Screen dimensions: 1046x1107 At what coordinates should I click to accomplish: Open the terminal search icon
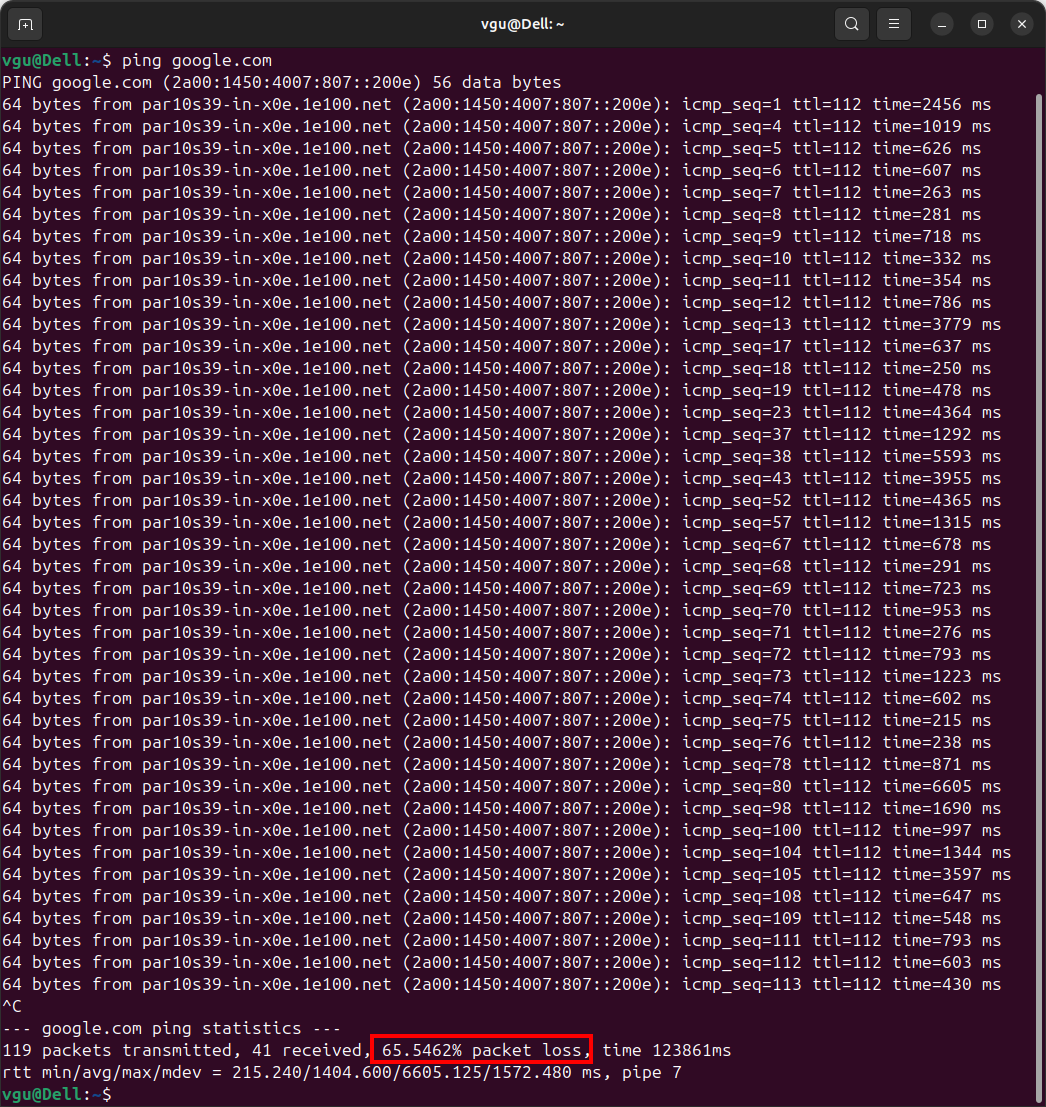click(x=852, y=25)
